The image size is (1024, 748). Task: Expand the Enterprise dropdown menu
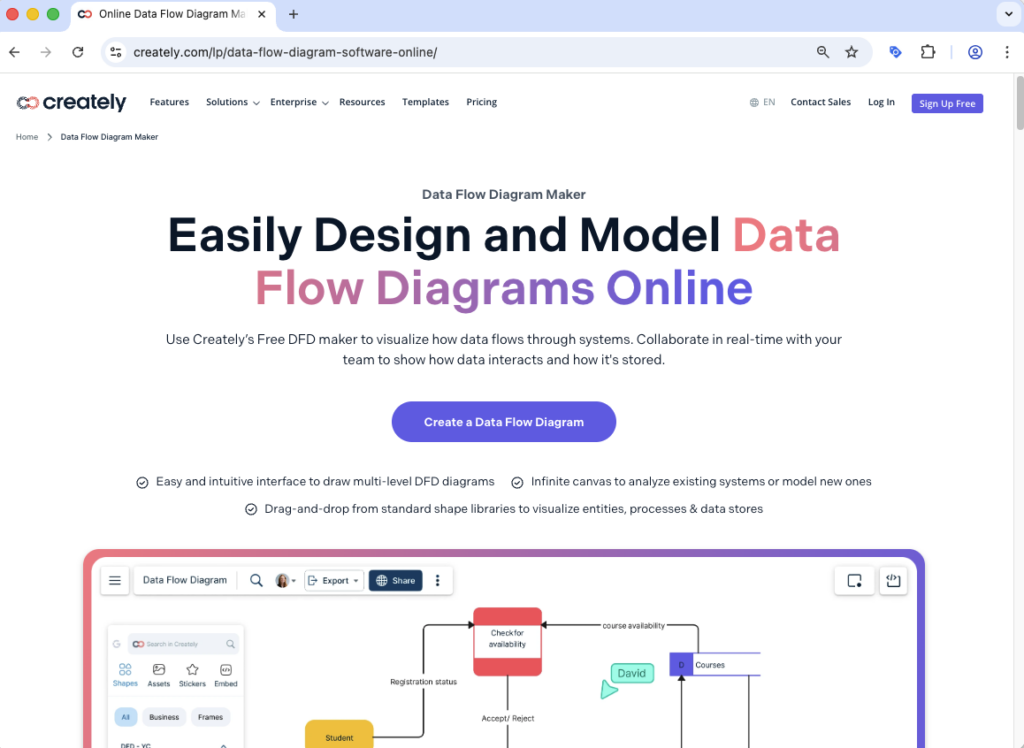tap(298, 102)
